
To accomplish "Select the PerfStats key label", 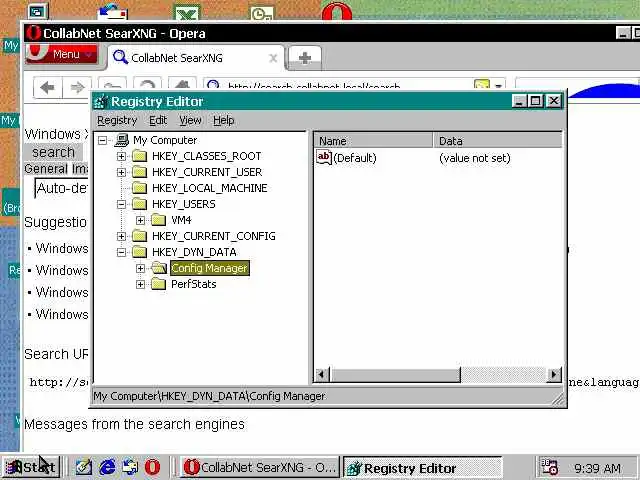I will tap(193, 284).
